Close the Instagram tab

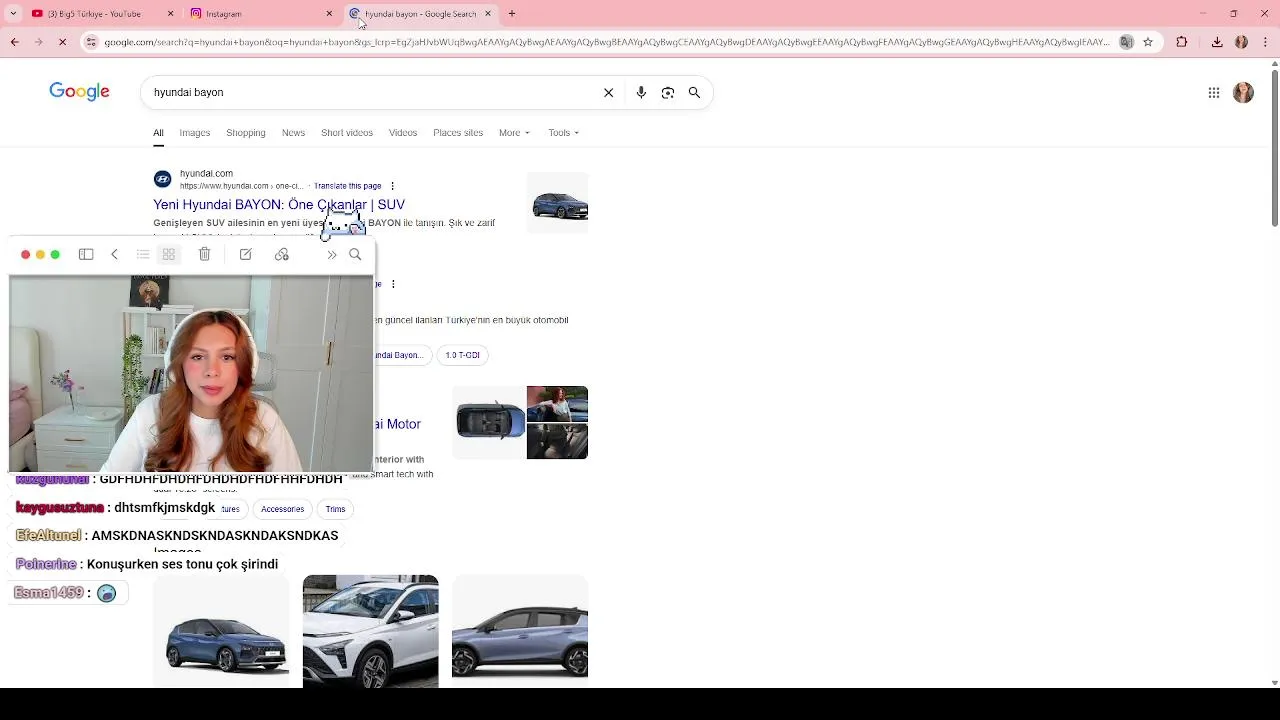329,14
